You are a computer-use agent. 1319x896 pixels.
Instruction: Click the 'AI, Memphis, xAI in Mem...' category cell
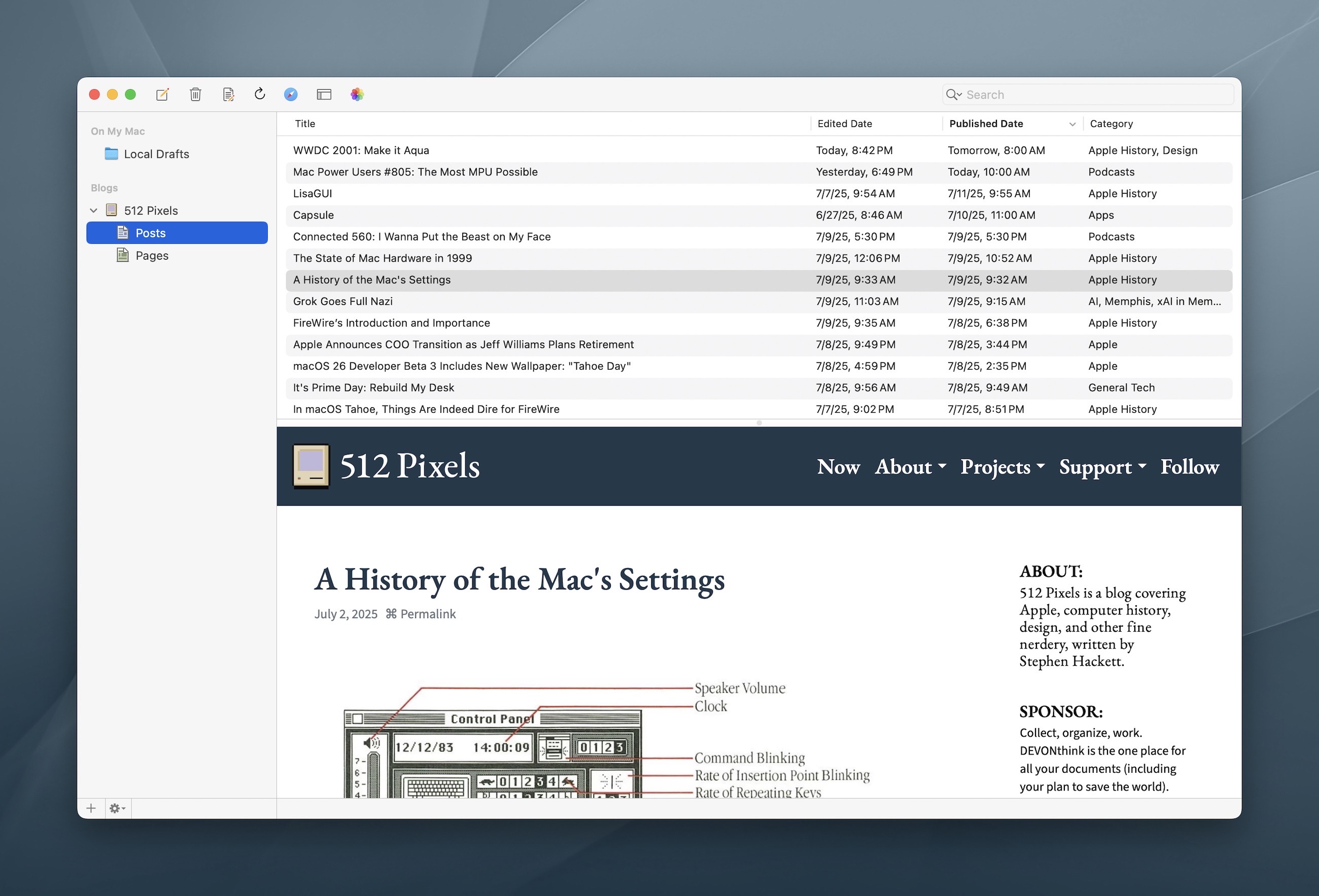[x=1155, y=301]
